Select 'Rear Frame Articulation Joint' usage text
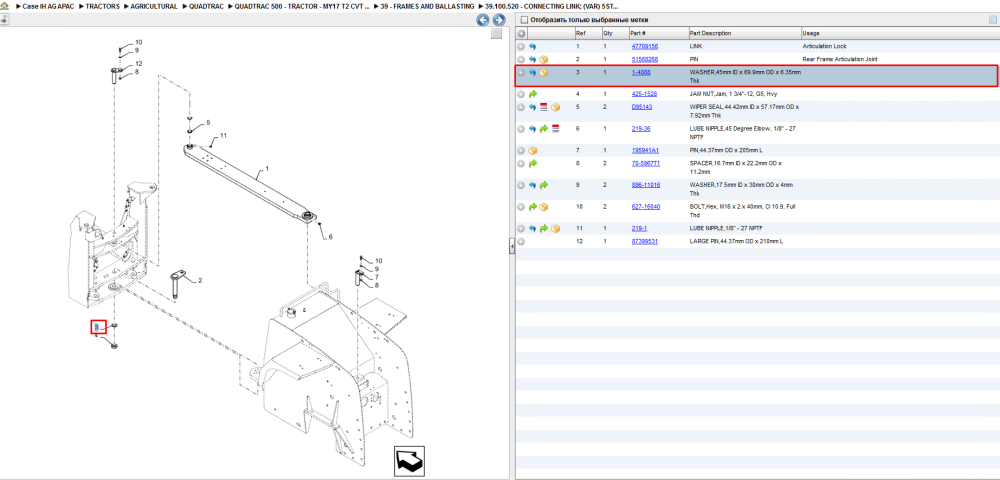Image resolution: width=1000 pixels, height=480 pixels. coord(840,59)
